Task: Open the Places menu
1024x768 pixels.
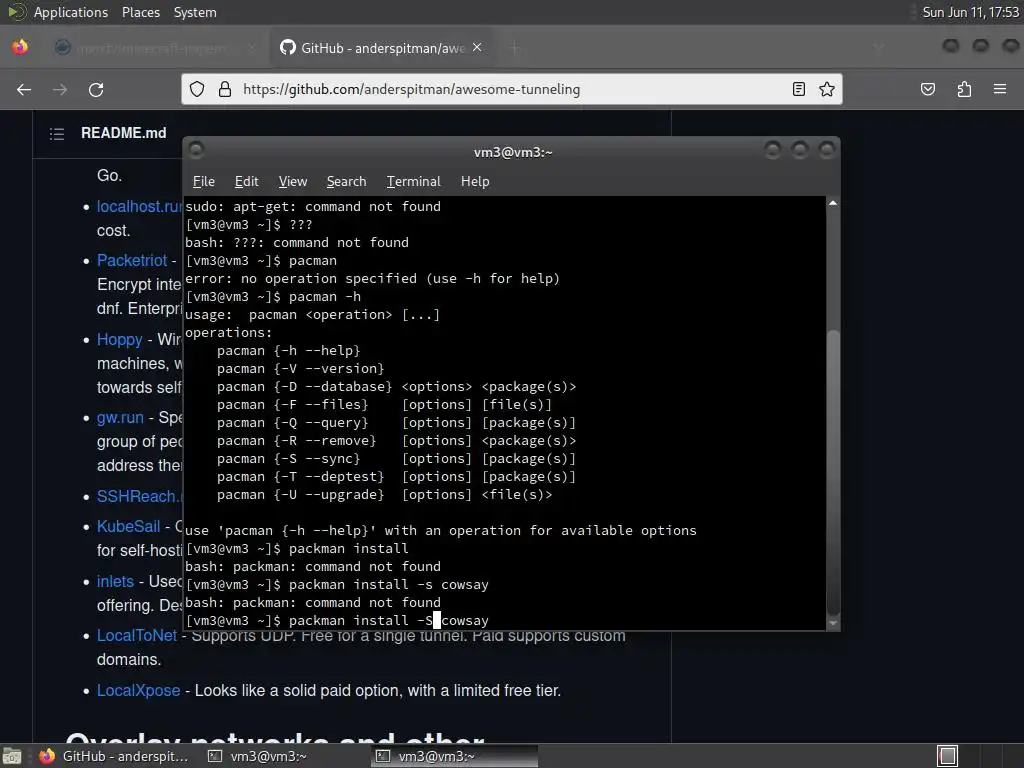Action: click(141, 12)
